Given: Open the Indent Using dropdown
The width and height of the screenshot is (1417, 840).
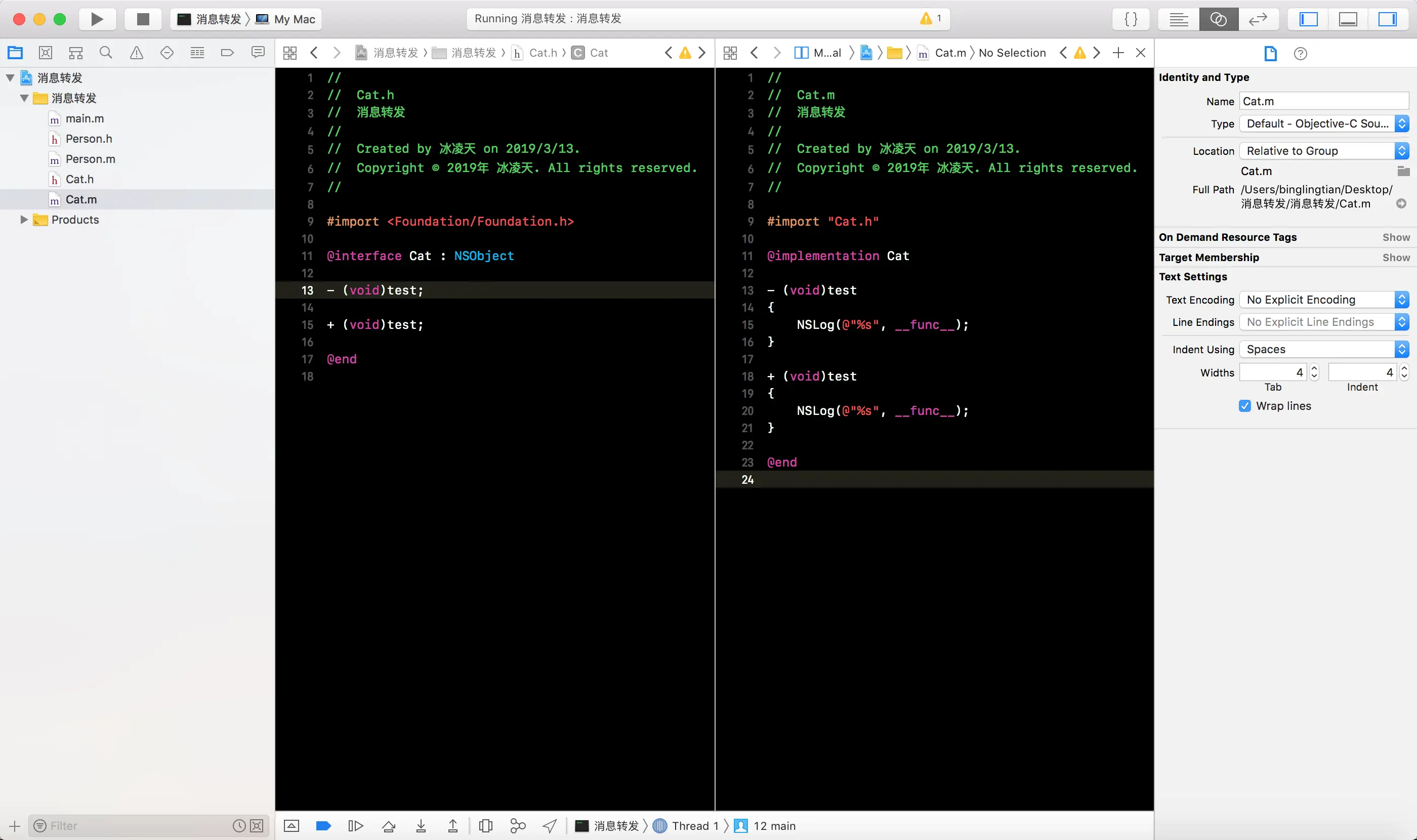Looking at the screenshot, I should tap(1323, 349).
